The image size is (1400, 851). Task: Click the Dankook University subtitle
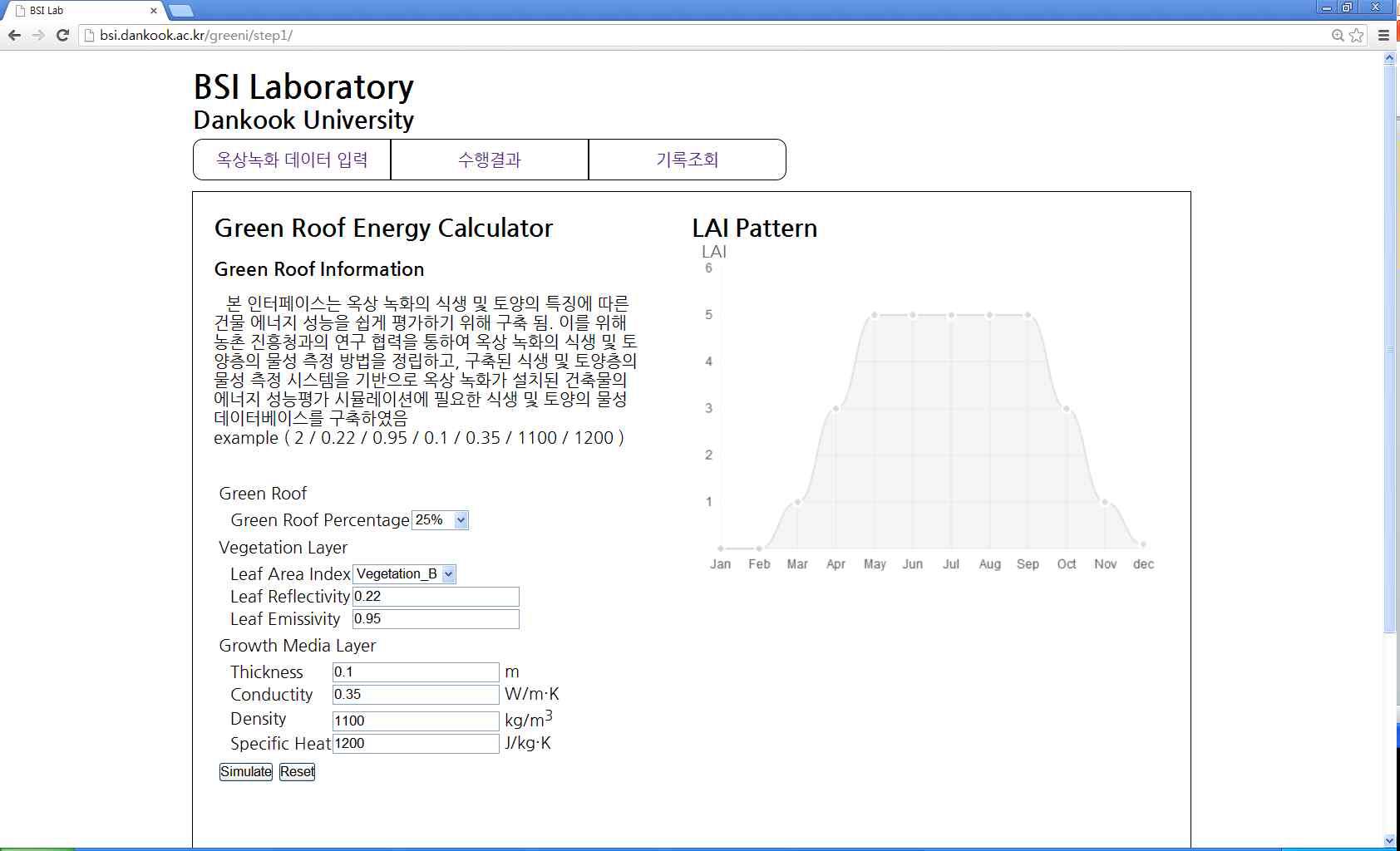(x=303, y=120)
